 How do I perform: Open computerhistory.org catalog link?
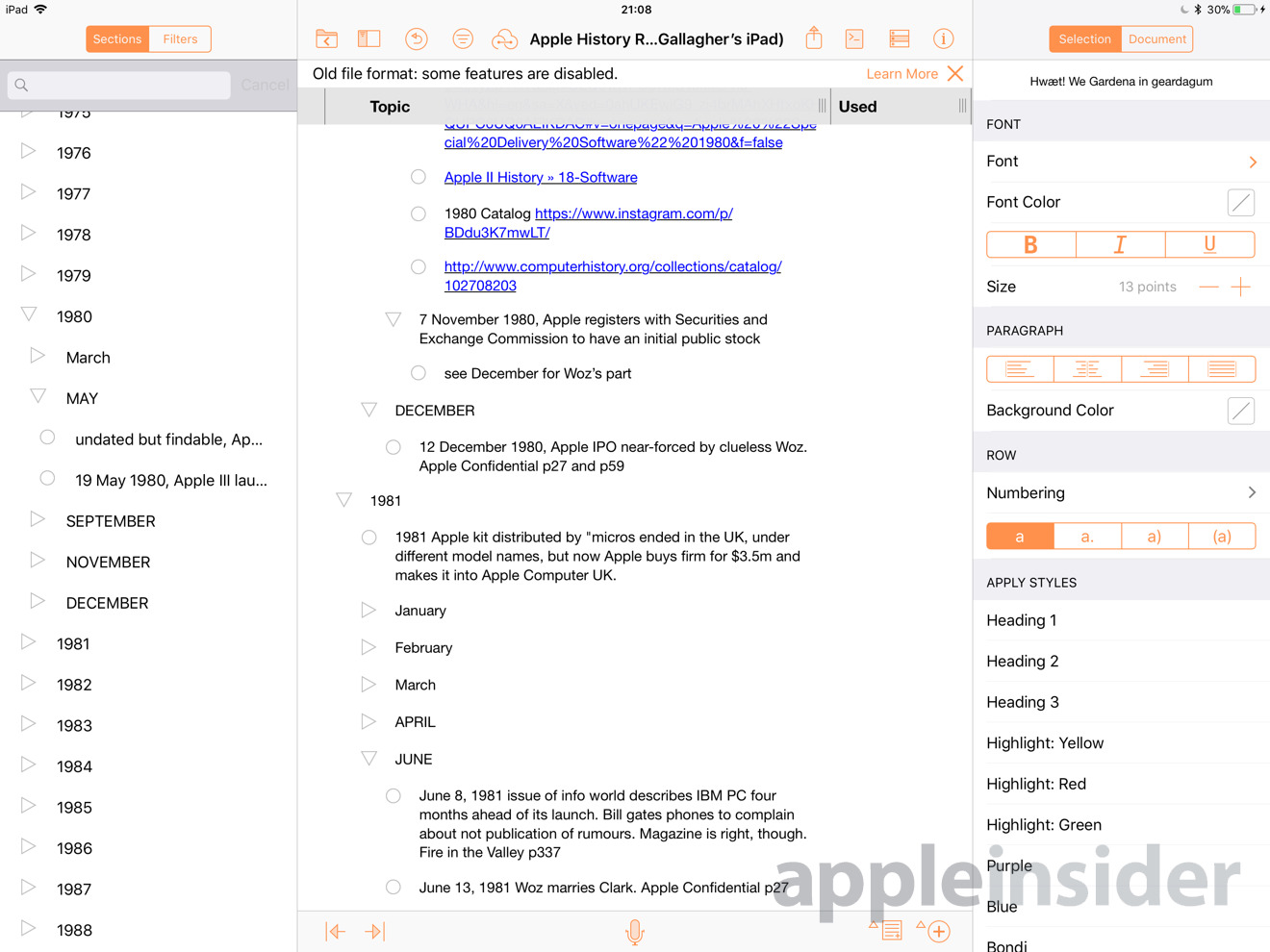click(613, 276)
